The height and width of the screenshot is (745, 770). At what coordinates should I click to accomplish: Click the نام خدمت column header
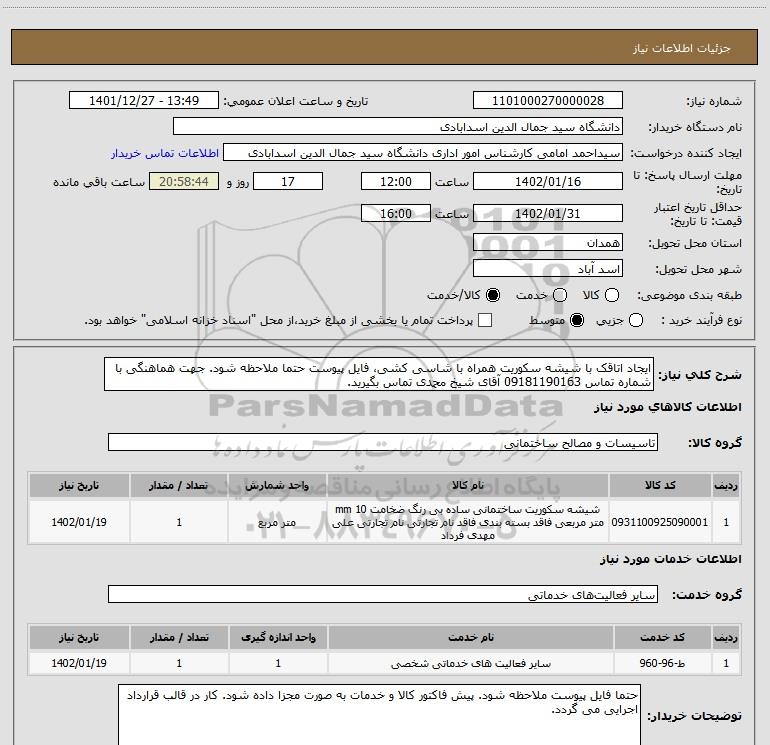click(x=470, y=637)
